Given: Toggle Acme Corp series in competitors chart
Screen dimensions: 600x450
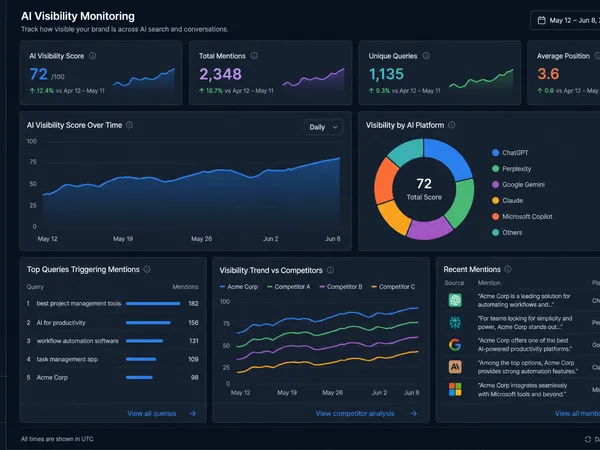Looking at the screenshot, I should point(239,287).
